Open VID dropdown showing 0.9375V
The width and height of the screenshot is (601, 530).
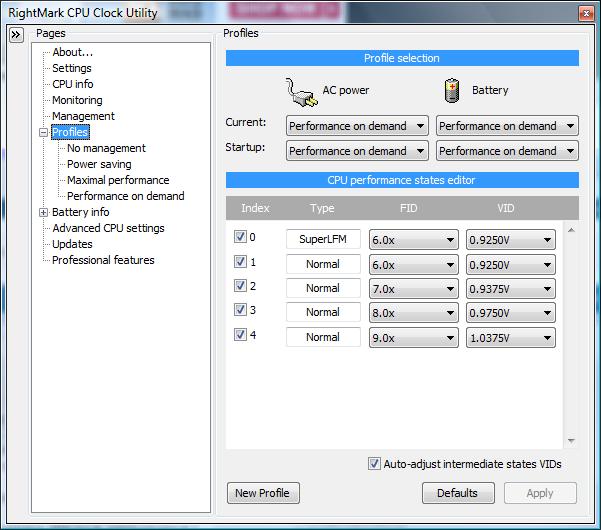click(x=511, y=289)
